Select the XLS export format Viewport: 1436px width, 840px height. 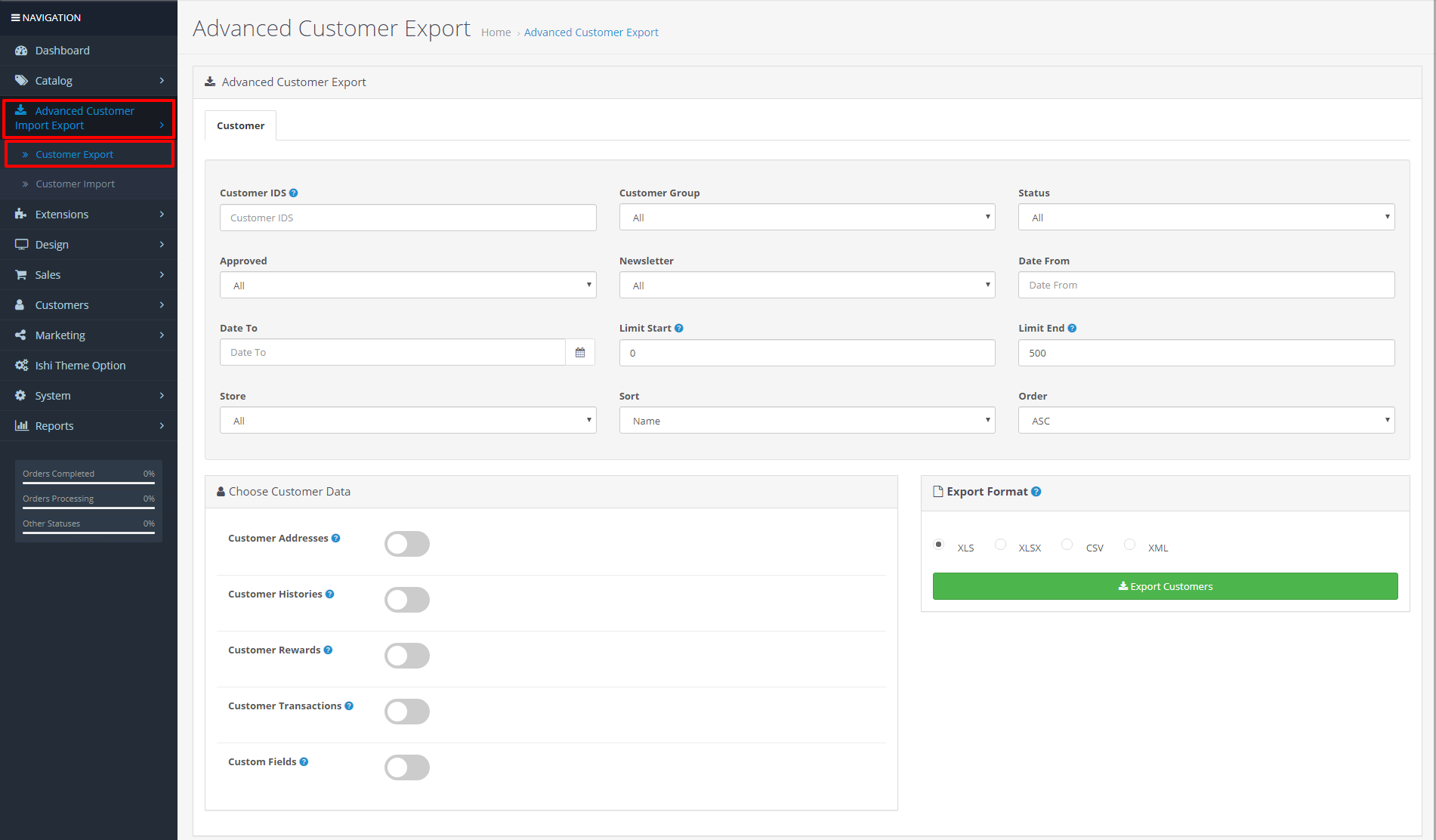click(939, 544)
